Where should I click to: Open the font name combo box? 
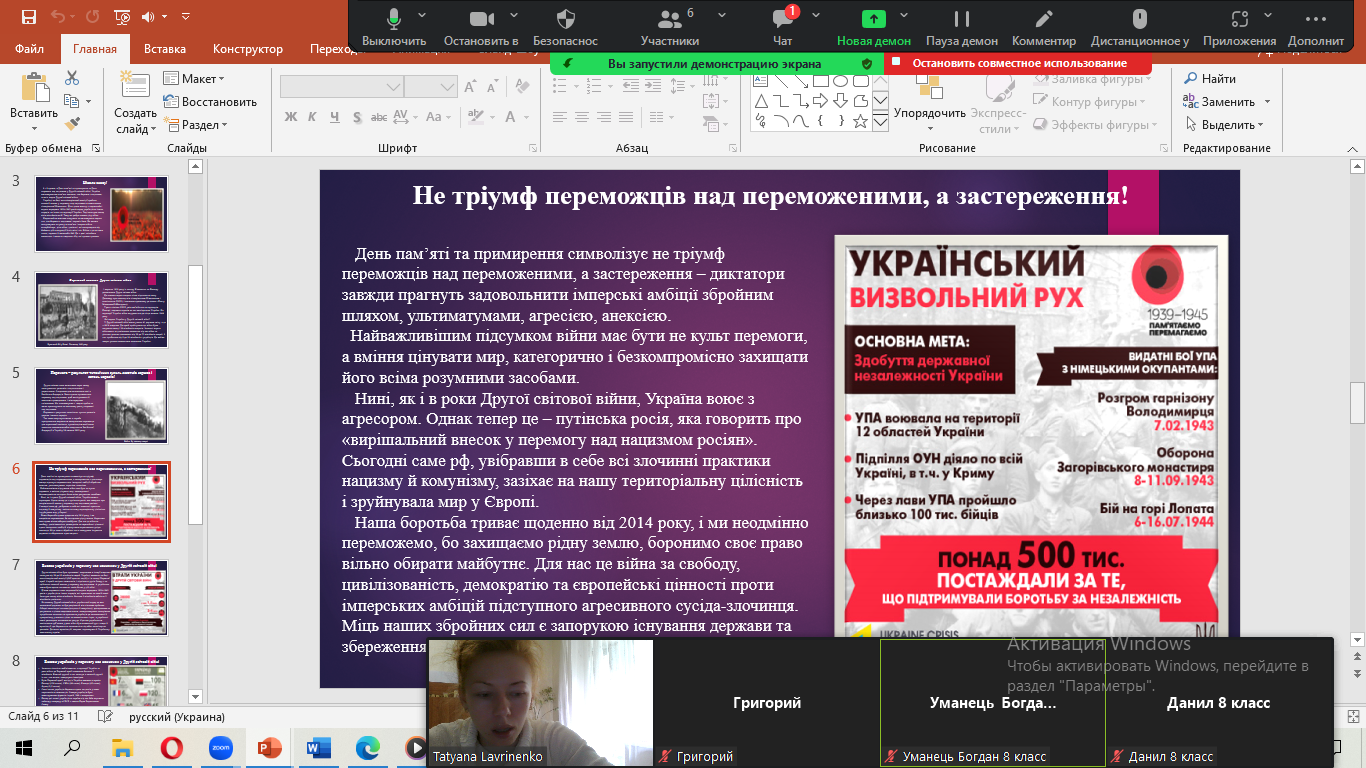(x=341, y=87)
